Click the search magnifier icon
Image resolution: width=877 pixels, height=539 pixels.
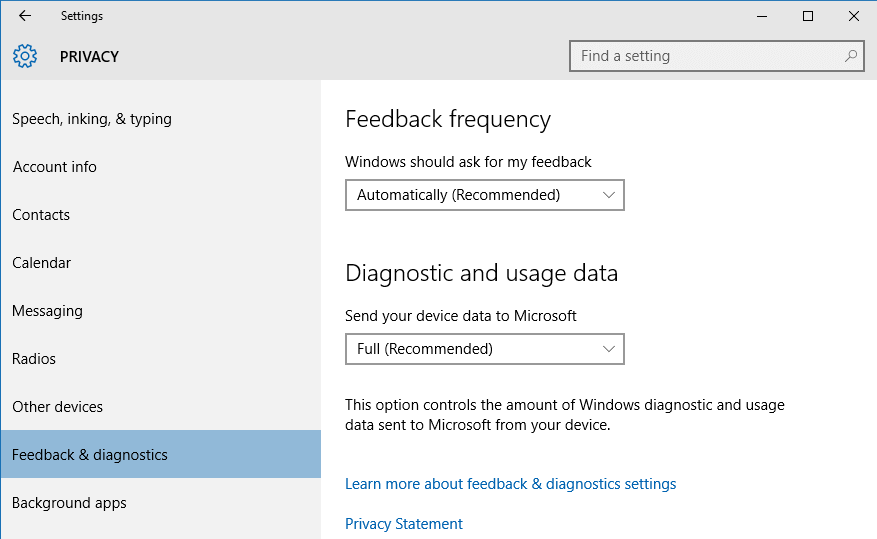pos(851,56)
